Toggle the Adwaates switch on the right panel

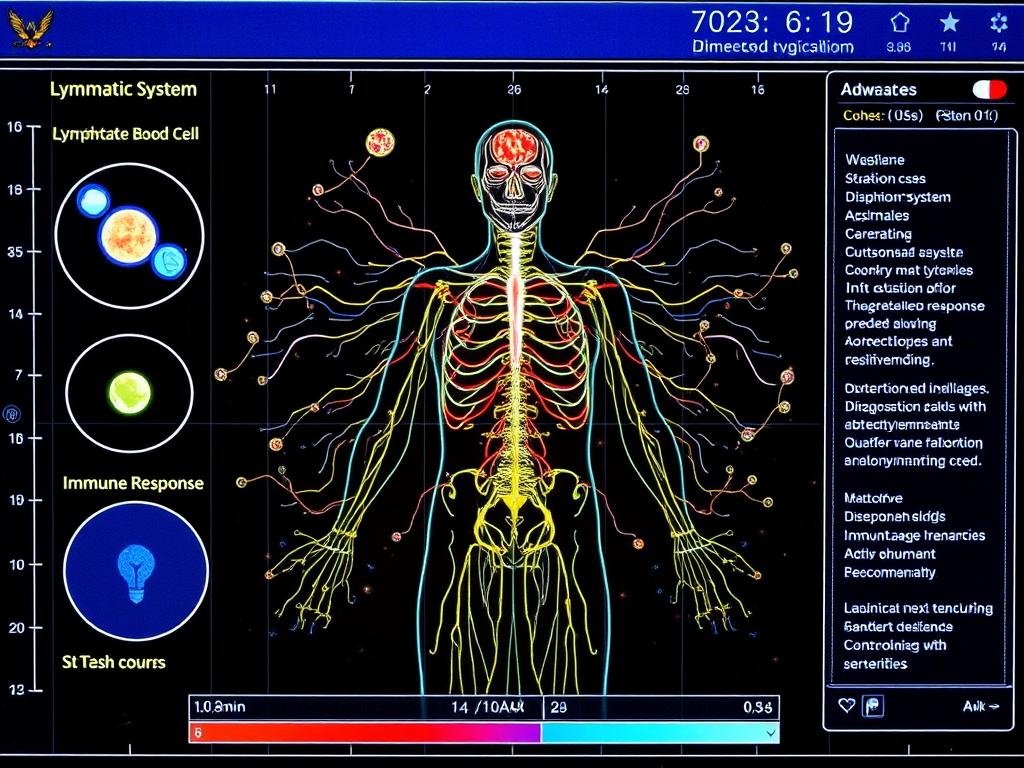pos(990,89)
